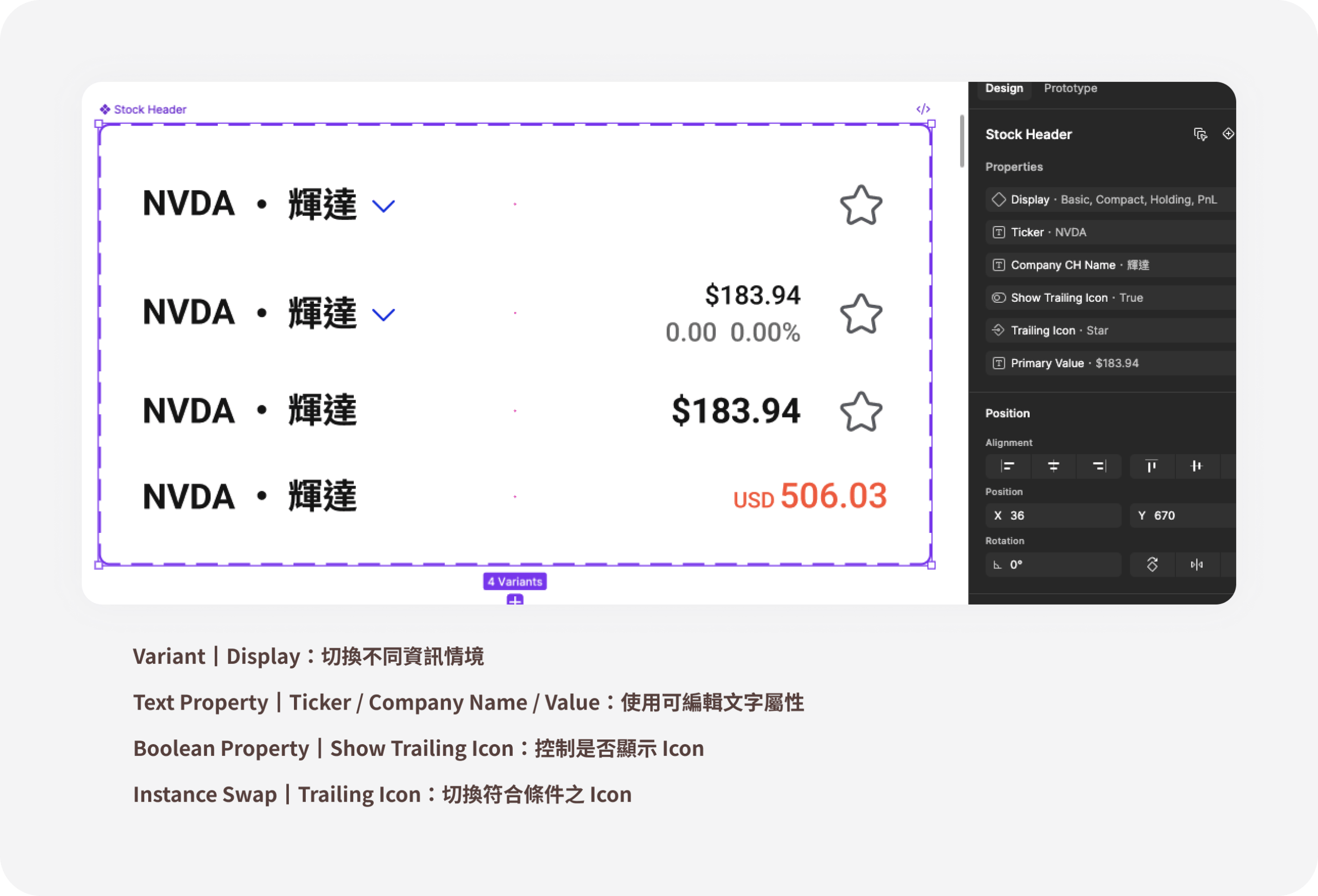1318x896 pixels.
Task: Align horizontal centers using the alignment icon
Action: 1053,466
